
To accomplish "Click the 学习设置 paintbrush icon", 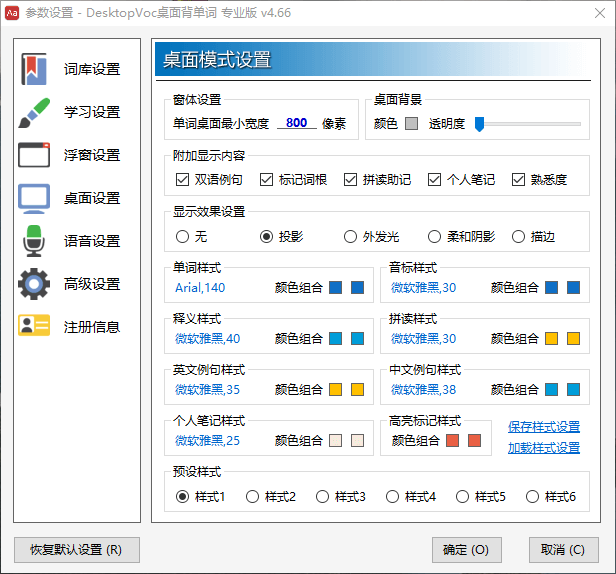I will coord(35,112).
